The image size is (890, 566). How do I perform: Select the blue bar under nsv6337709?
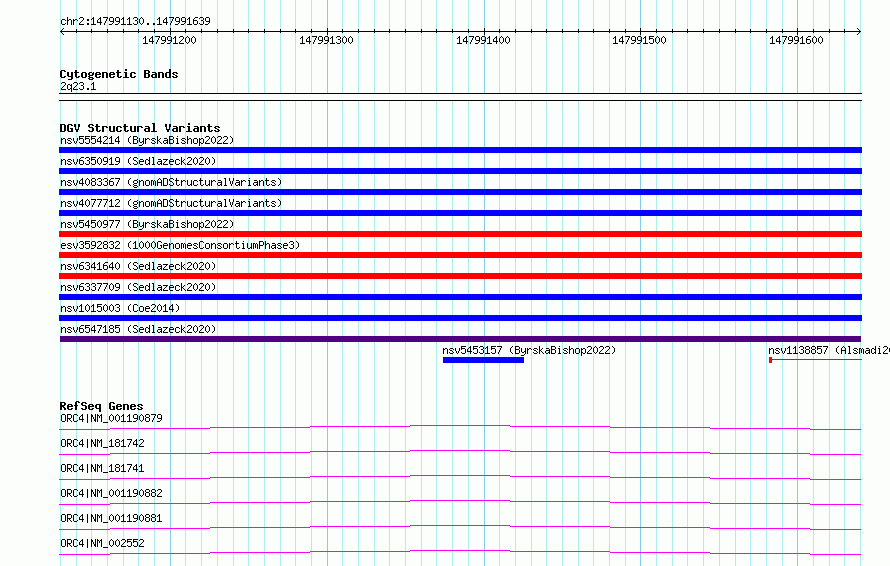460,297
